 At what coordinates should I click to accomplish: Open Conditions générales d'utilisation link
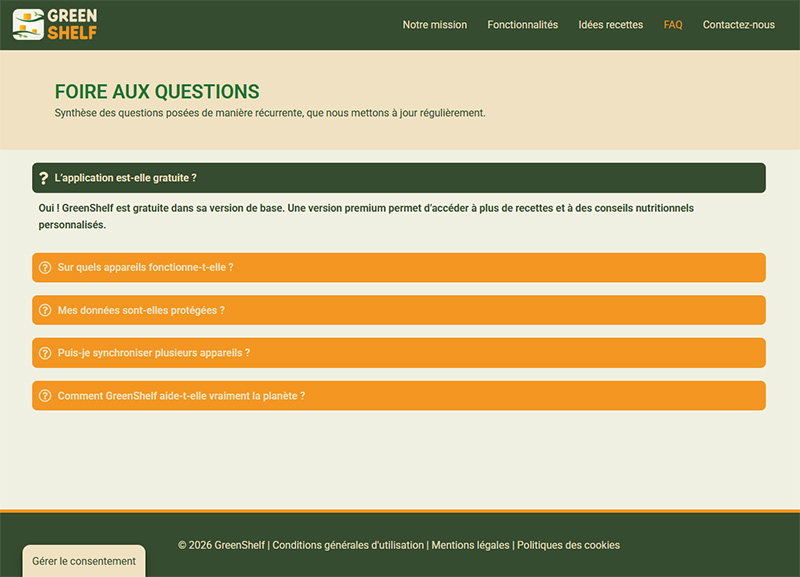348,545
